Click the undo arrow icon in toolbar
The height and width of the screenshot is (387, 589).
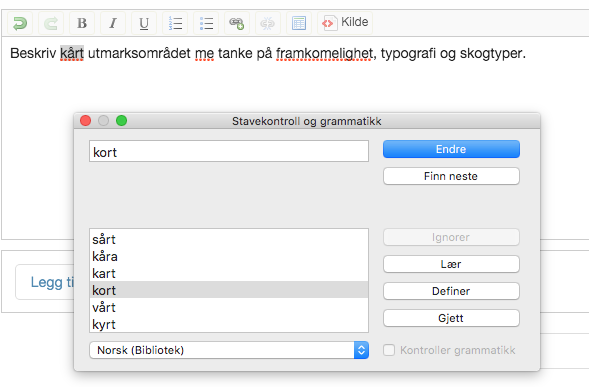[x=20, y=23]
